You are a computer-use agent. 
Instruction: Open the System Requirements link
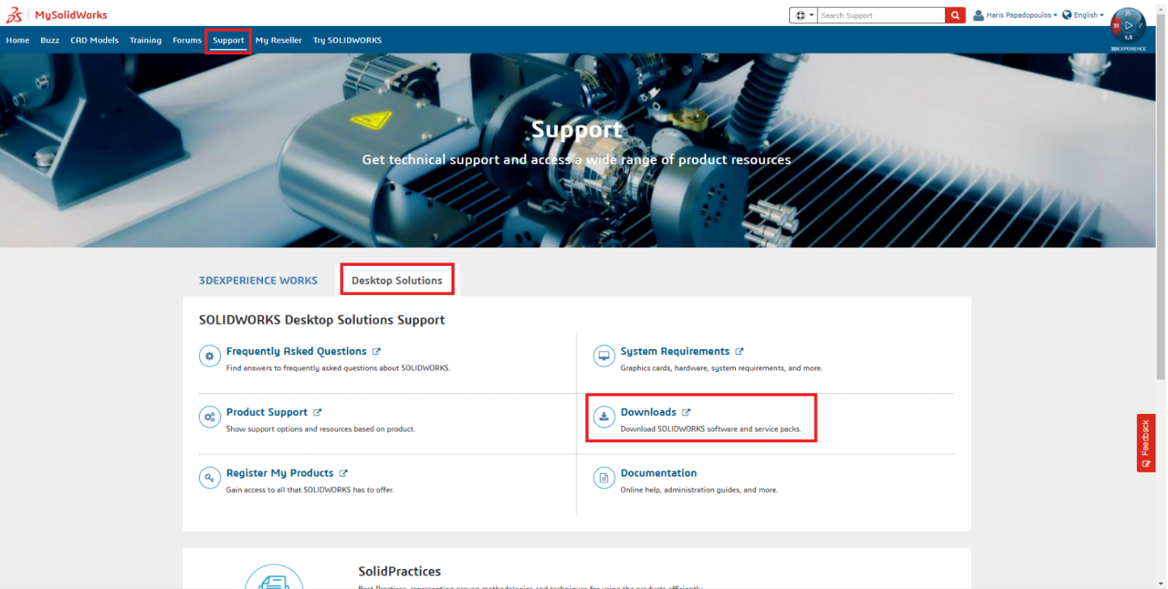click(674, 351)
